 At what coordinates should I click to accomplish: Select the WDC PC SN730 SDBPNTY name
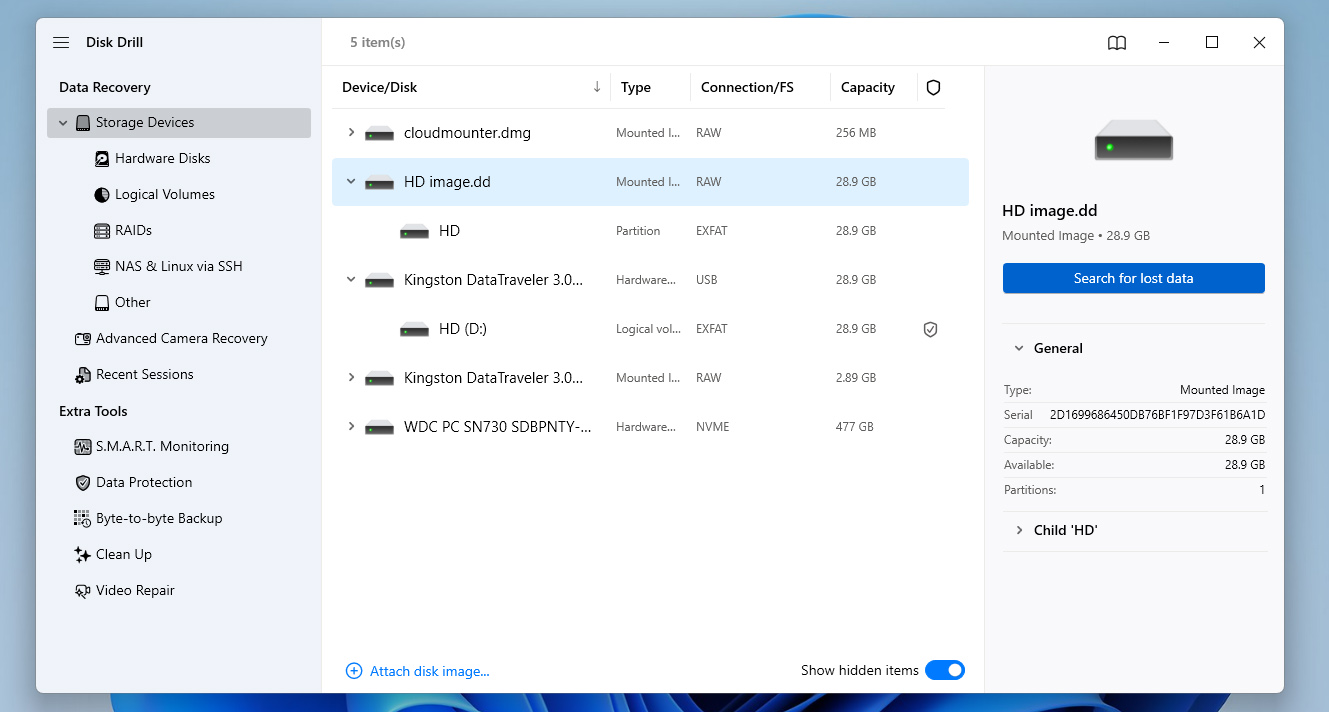pos(498,427)
